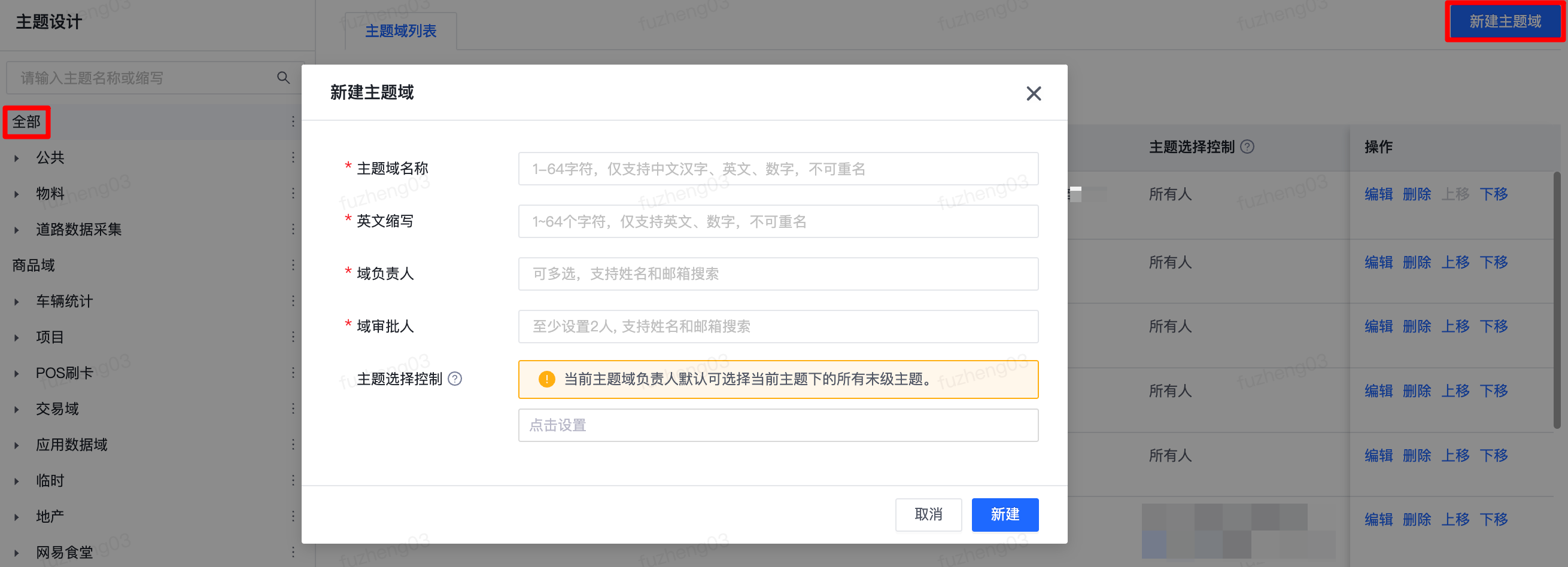
Task: Click 下移 link in the first table row
Action: (1494, 194)
